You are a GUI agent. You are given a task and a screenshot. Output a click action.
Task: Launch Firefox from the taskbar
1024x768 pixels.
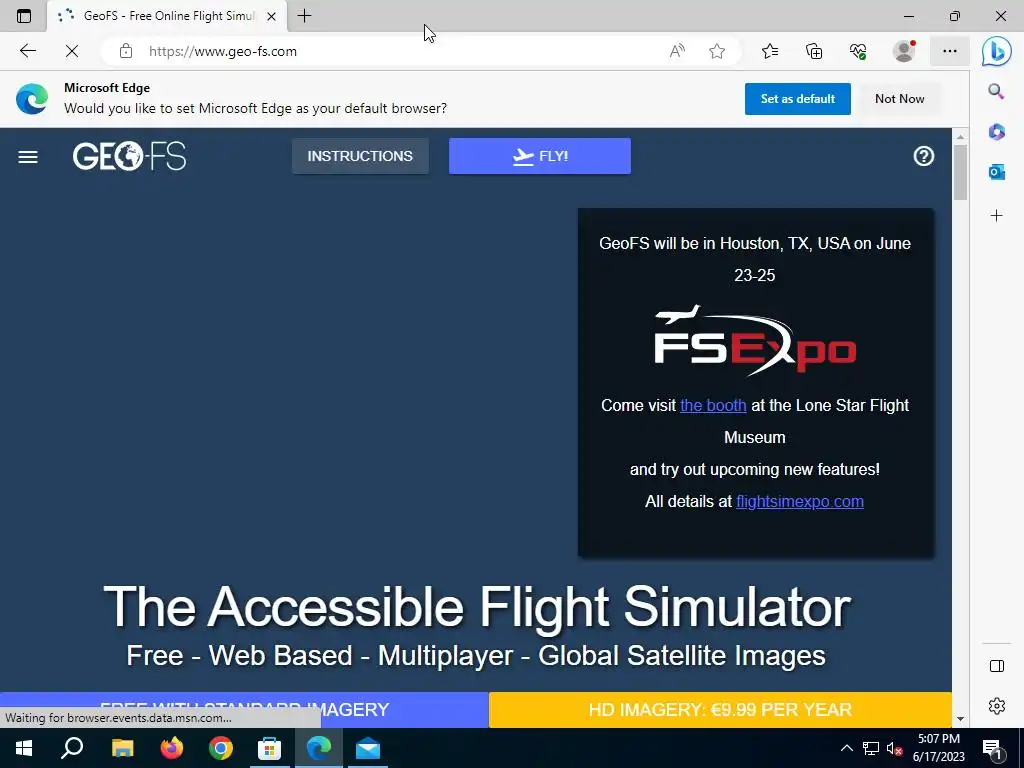[172, 748]
